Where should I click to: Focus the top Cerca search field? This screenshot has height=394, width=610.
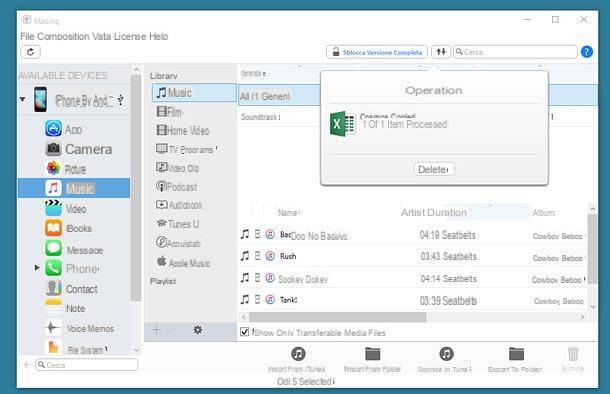point(515,52)
